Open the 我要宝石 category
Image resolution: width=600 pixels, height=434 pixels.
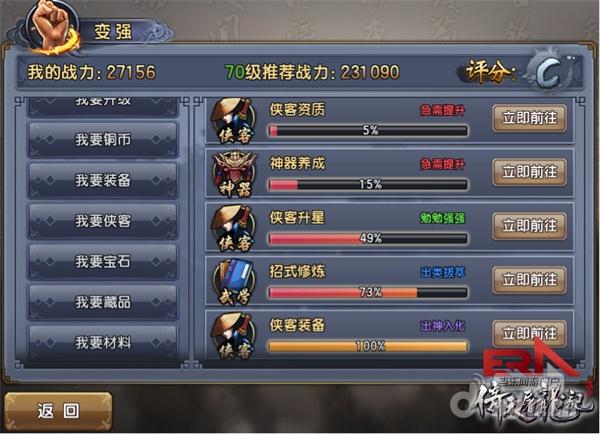pyautogui.click(x=103, y=262)
